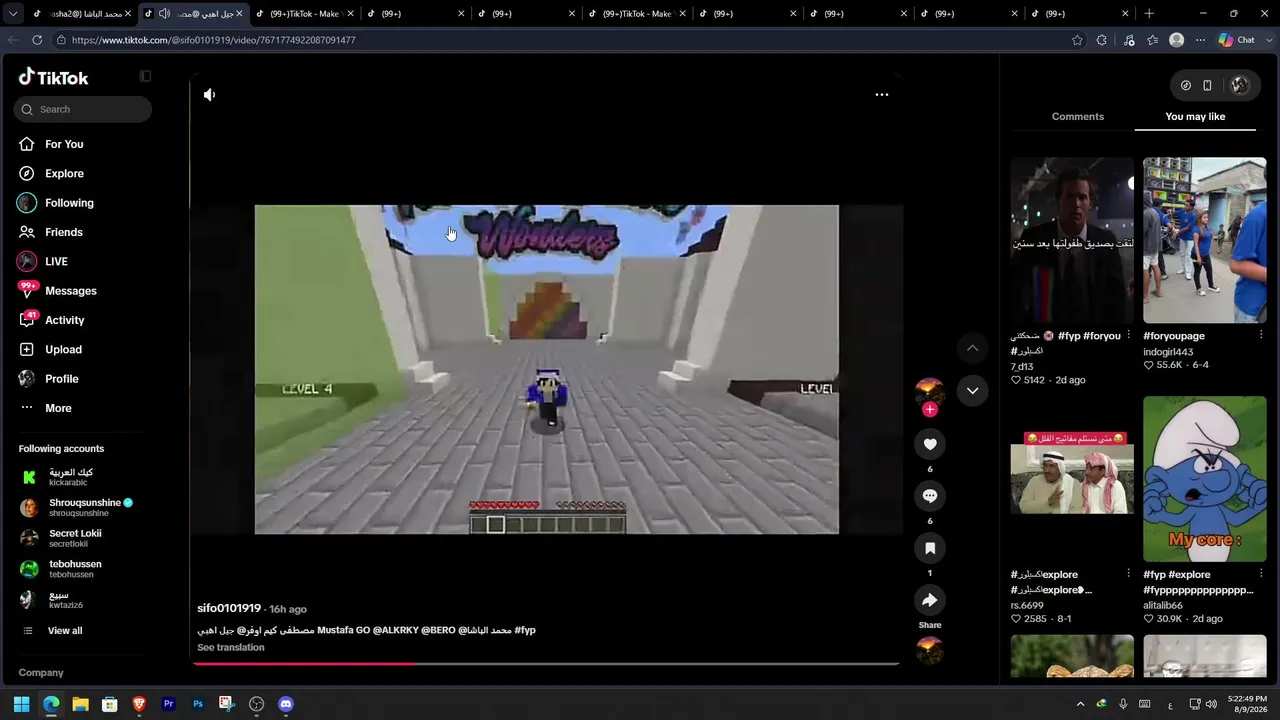Screen dimensions: 1280x720
Task: Mute the video with the speaker icon
Action: (x=209, y=94)
